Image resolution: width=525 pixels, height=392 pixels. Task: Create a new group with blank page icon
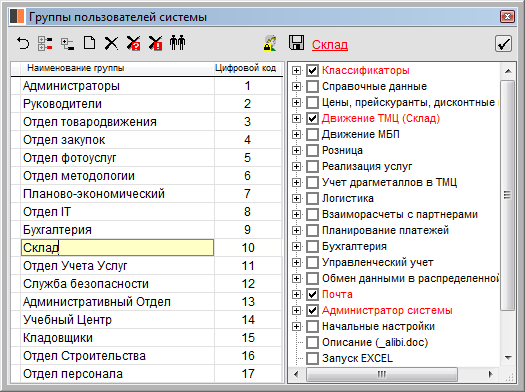[x=89, y=43]
